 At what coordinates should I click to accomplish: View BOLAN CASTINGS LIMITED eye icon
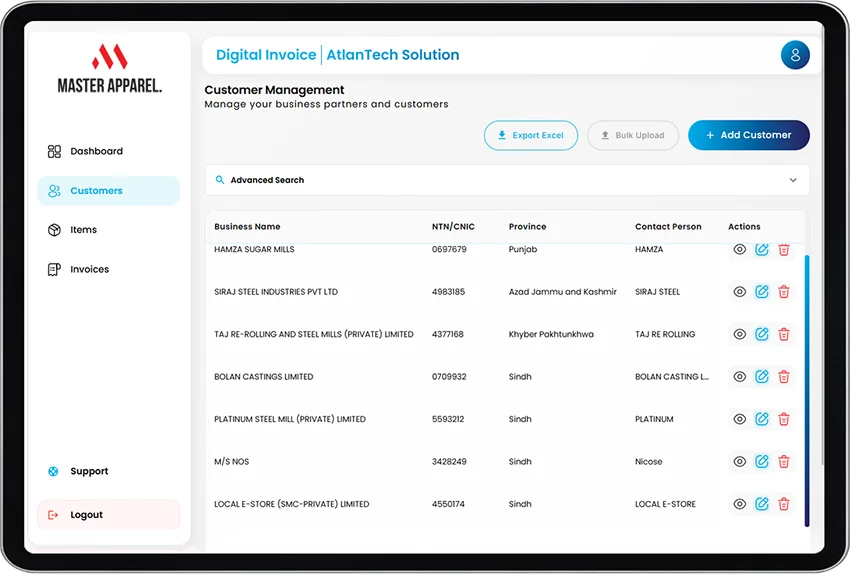point(739,377)
